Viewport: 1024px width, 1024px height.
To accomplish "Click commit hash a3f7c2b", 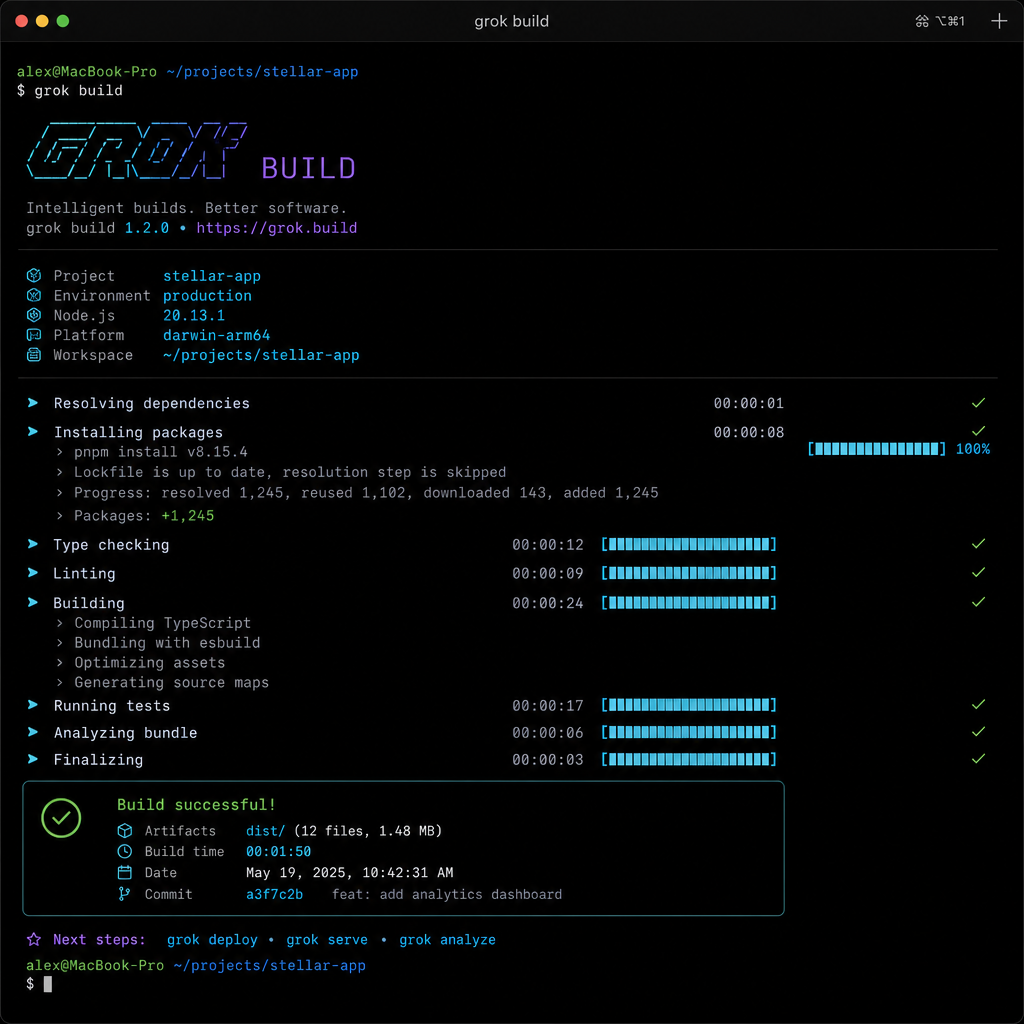I will tap(274, 894).
